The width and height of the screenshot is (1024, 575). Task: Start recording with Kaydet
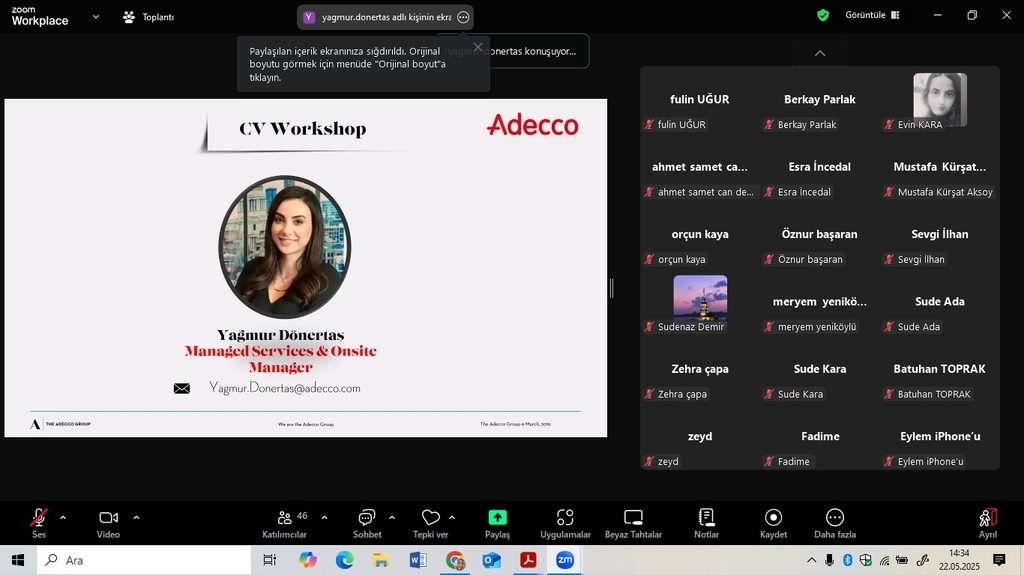coord(773,523)
